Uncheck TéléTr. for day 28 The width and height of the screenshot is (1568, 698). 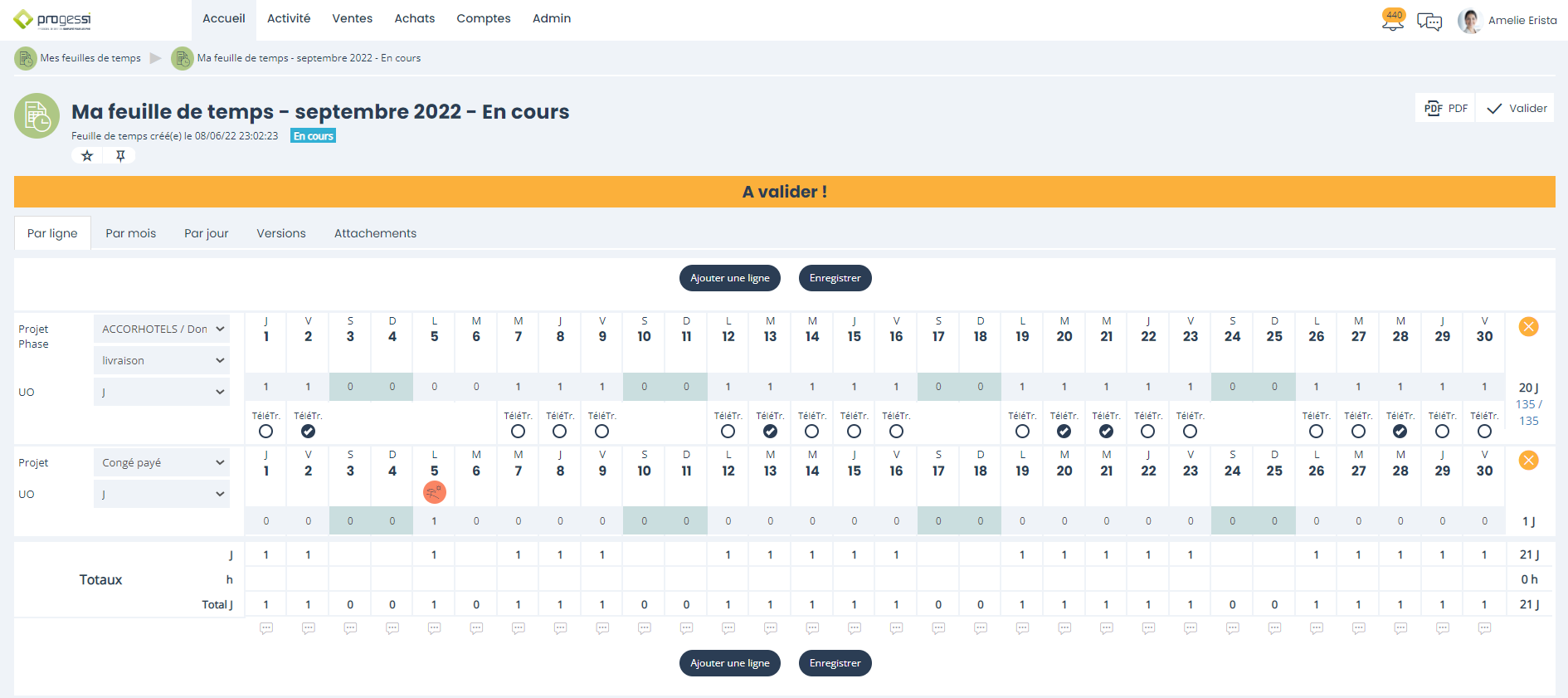[x=1400, y=432]
